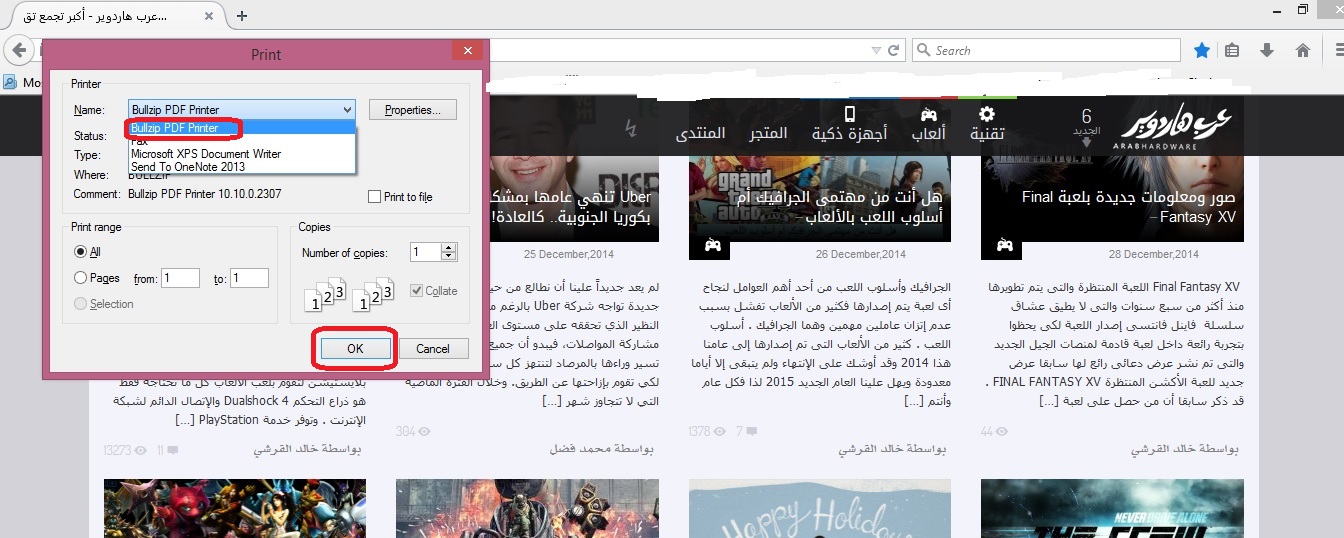Decrease number of copies with down arrow

coord(449,258)
